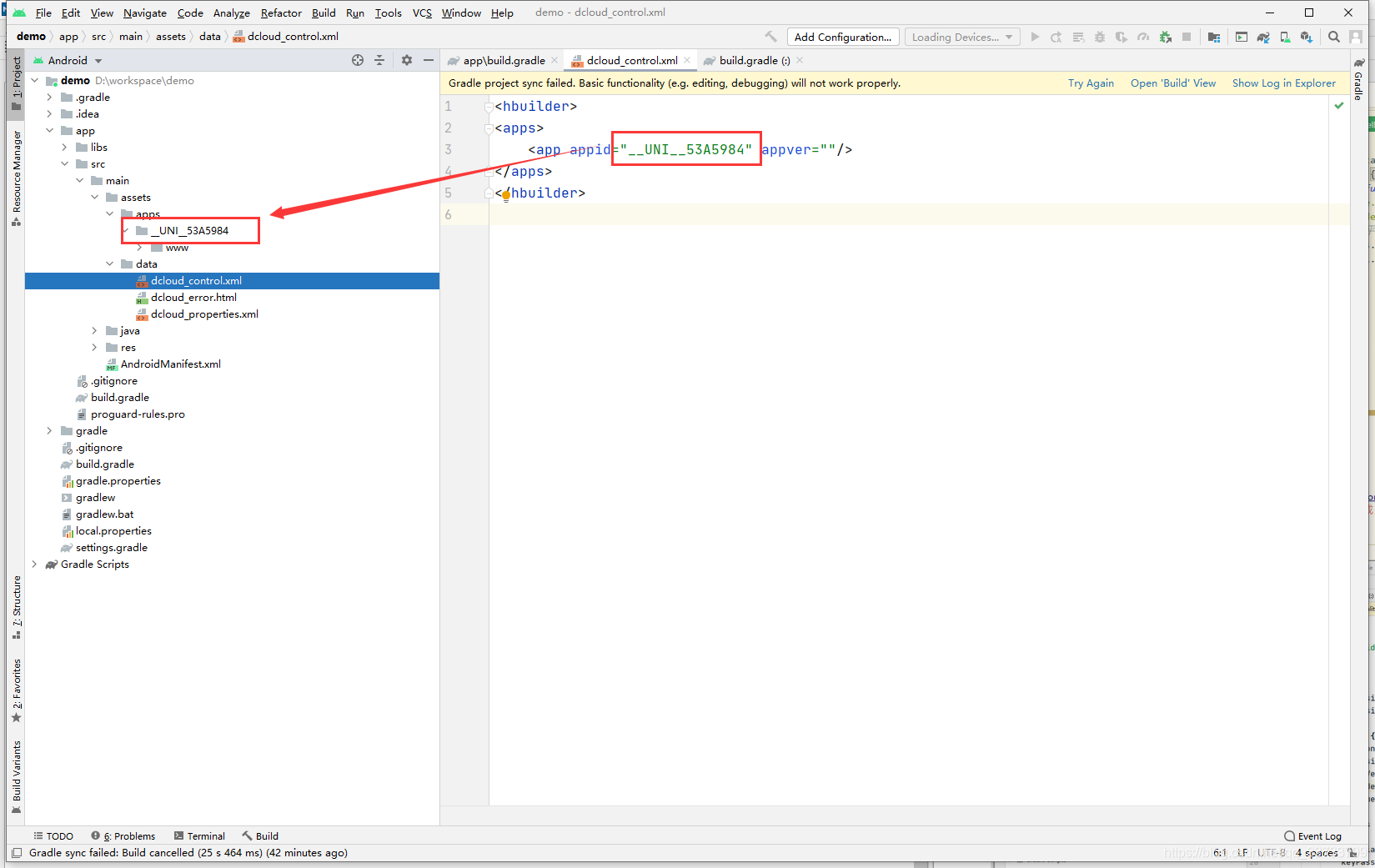Click UTF-8 encoding in status bar

point(1272,853)
